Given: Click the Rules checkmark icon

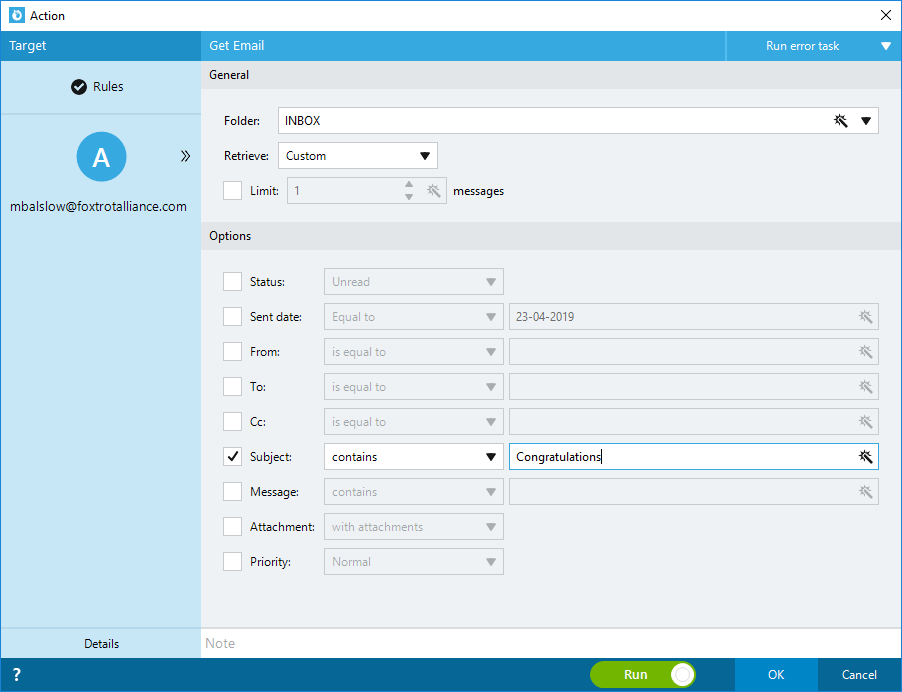Looking at the screenshot, I should pos(79,87).
